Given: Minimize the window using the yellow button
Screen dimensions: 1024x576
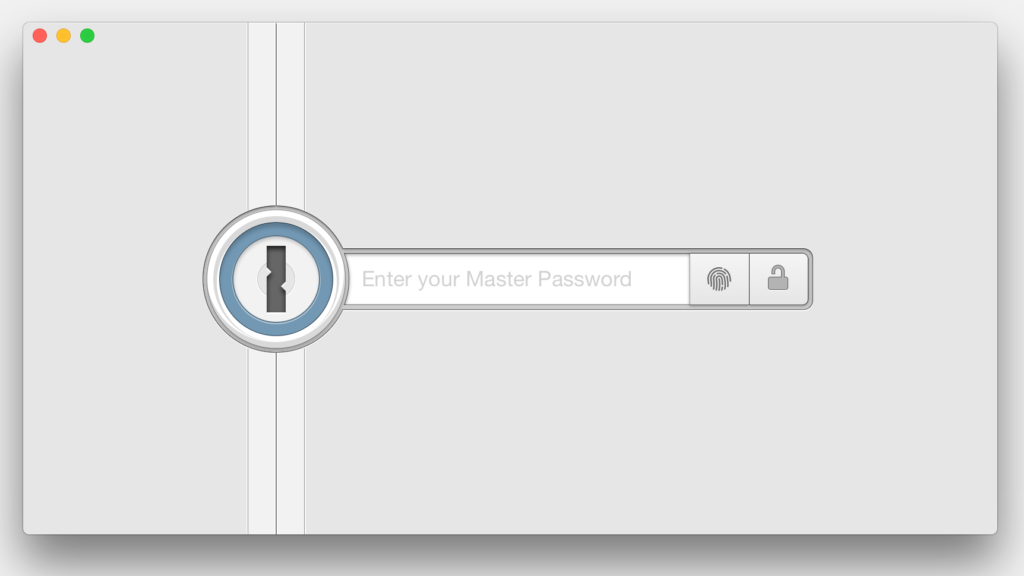Looking at the screenshot, I should [63, 36].
